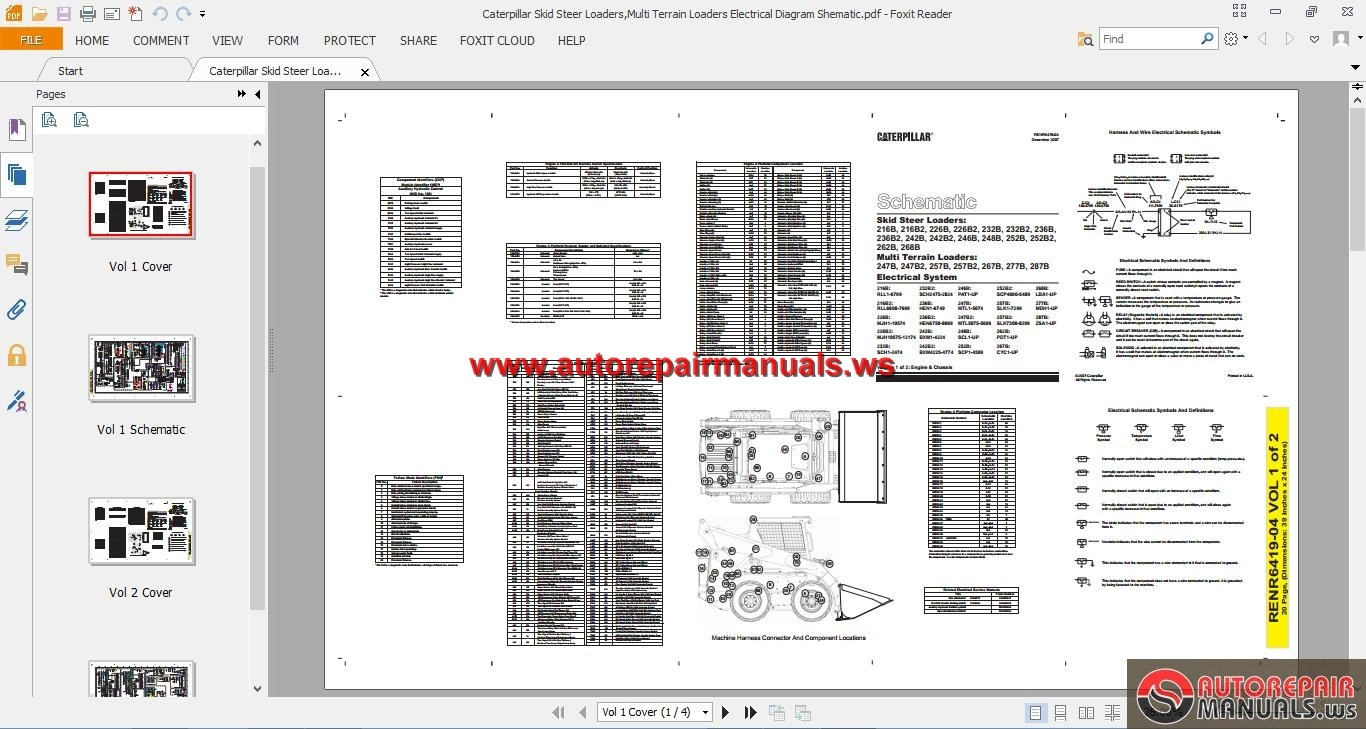Image resolution: width=1366 pixels, height=729 pixels.
Task: Click the Print icon in quick toolbar
Action: [x=87, y=14]
